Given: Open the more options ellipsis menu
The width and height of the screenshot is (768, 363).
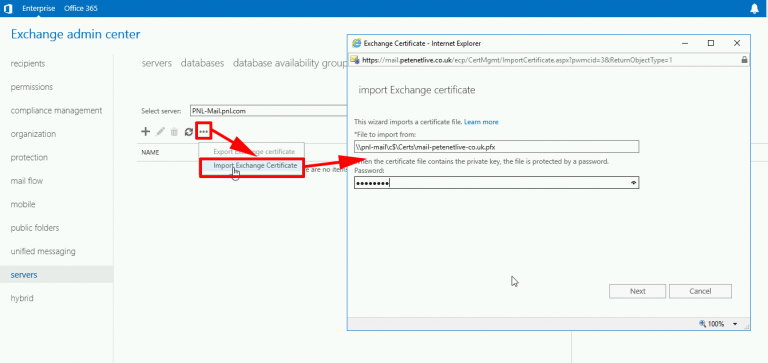Looking at the screenshot, I should [203, 131].
